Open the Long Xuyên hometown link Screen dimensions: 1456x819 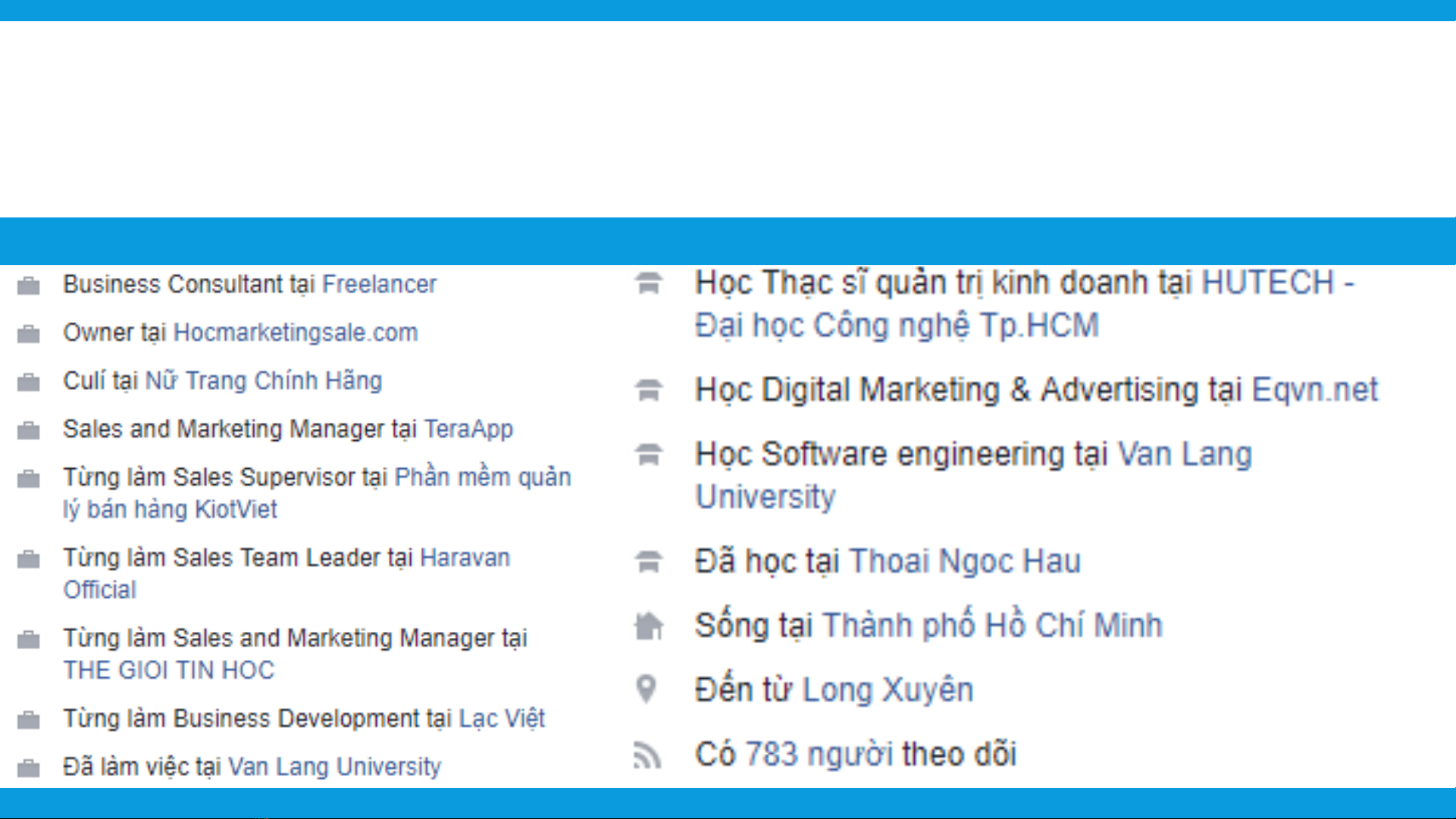(x=888, y=690)
